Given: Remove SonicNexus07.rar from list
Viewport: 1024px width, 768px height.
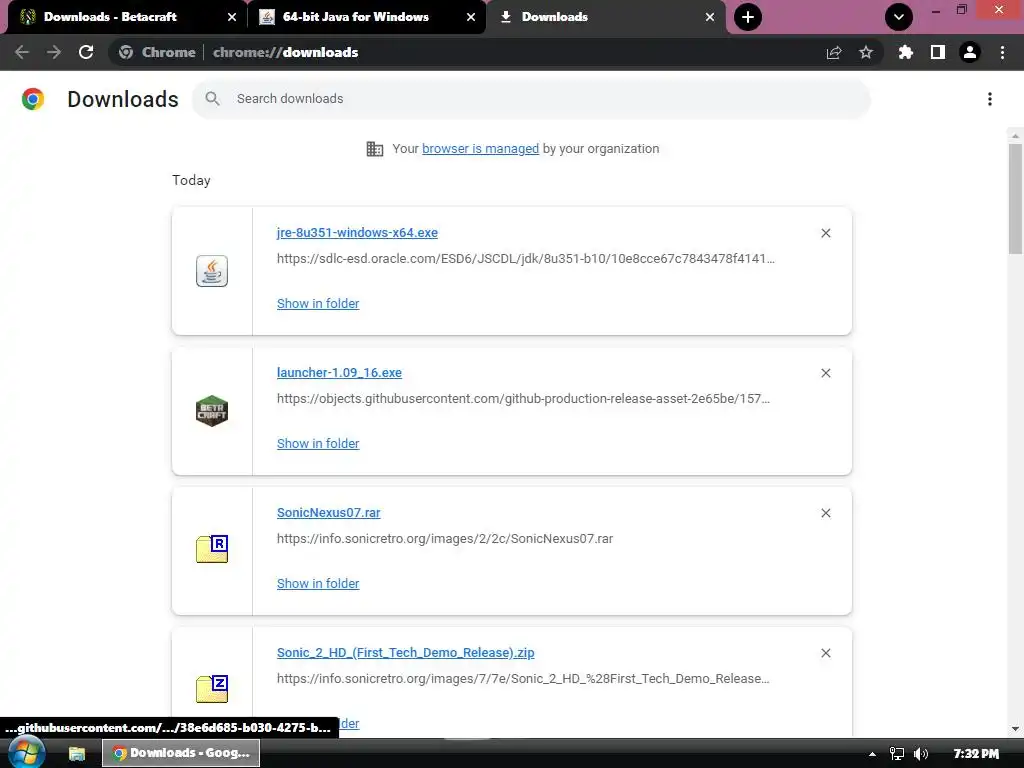Looking at the screenshot, I should [825, 513].
